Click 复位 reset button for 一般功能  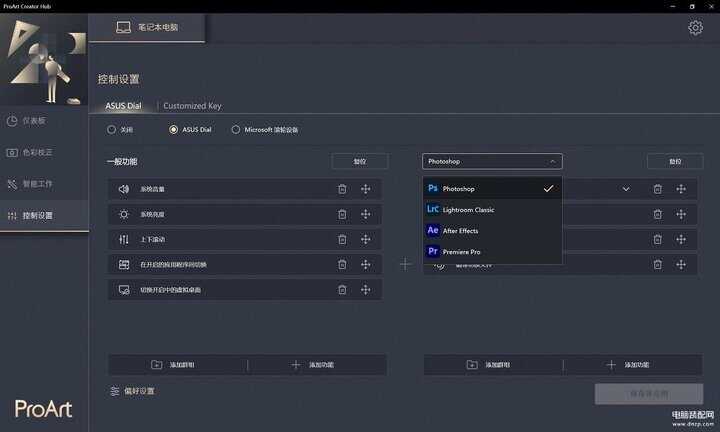(360, 162)
